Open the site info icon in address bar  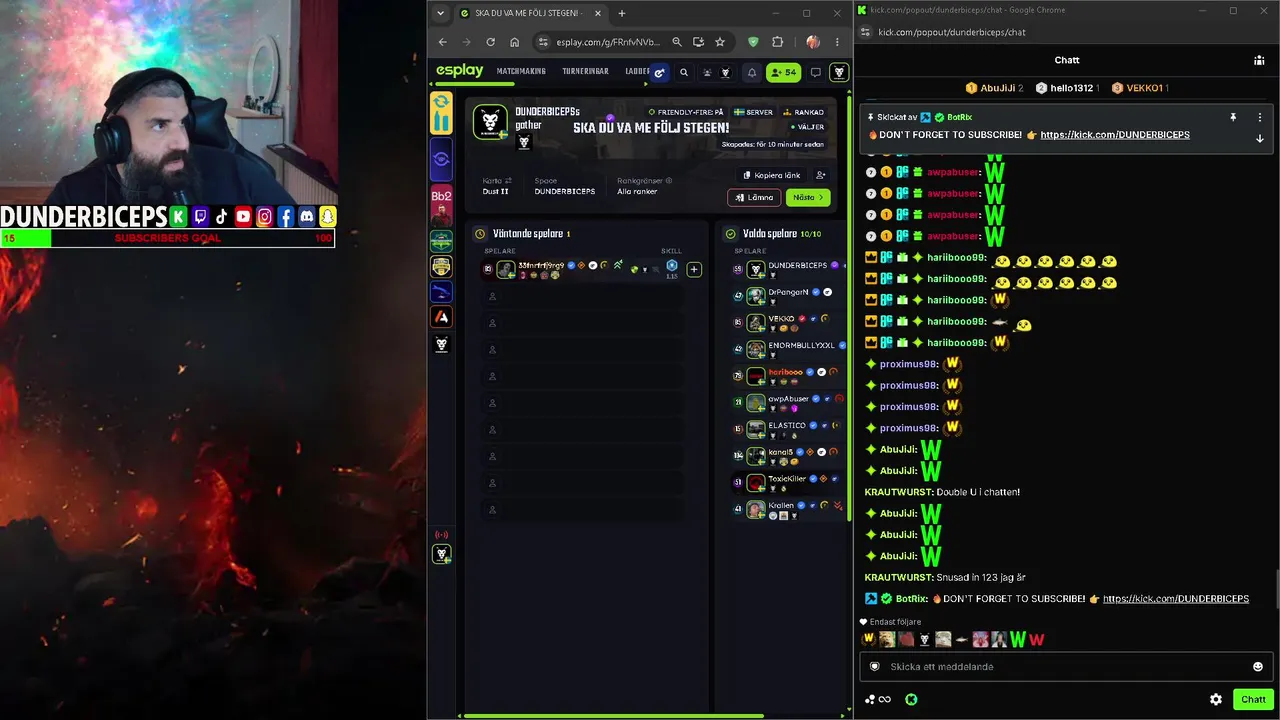click(543, 42)
